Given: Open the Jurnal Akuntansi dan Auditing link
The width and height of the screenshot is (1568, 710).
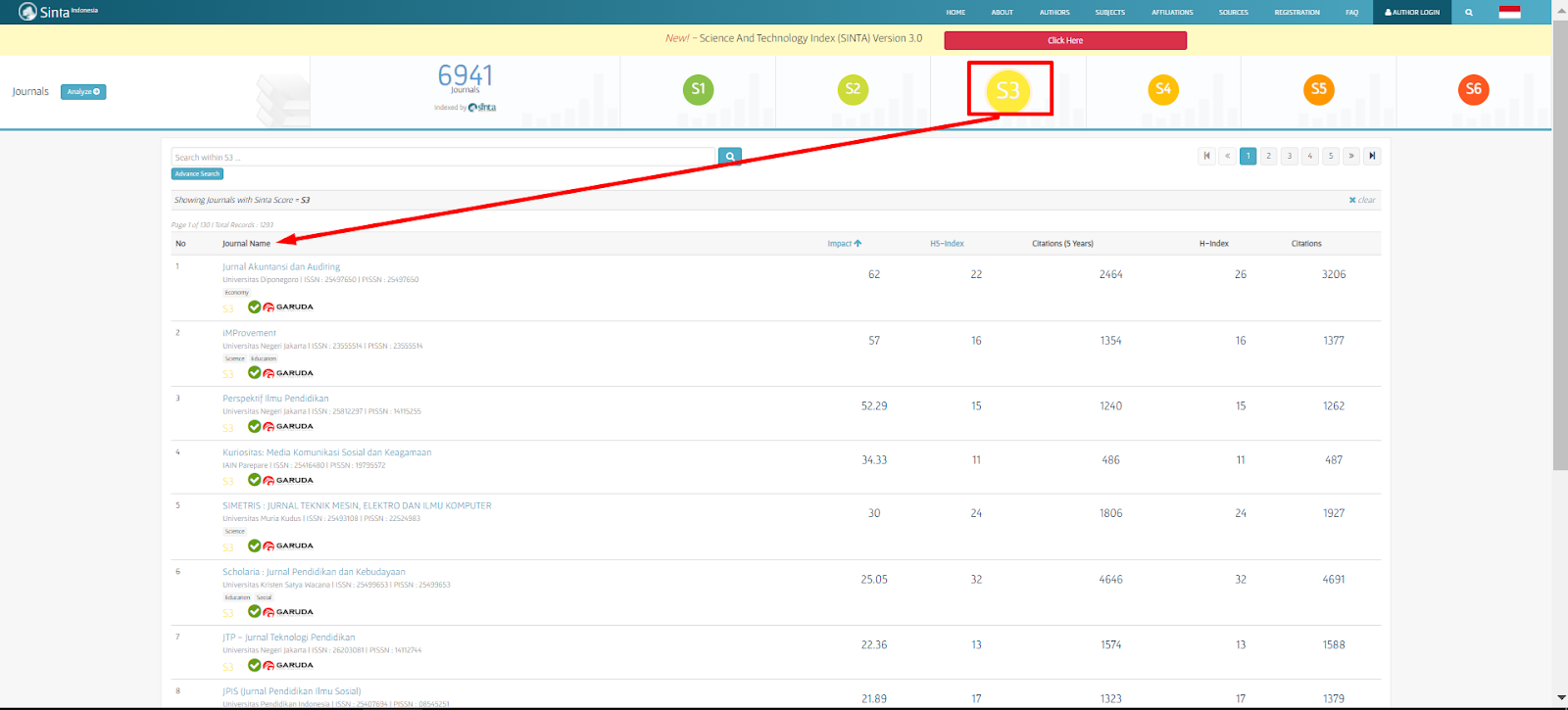Looking at the screenshot, I should click(281, 266).
